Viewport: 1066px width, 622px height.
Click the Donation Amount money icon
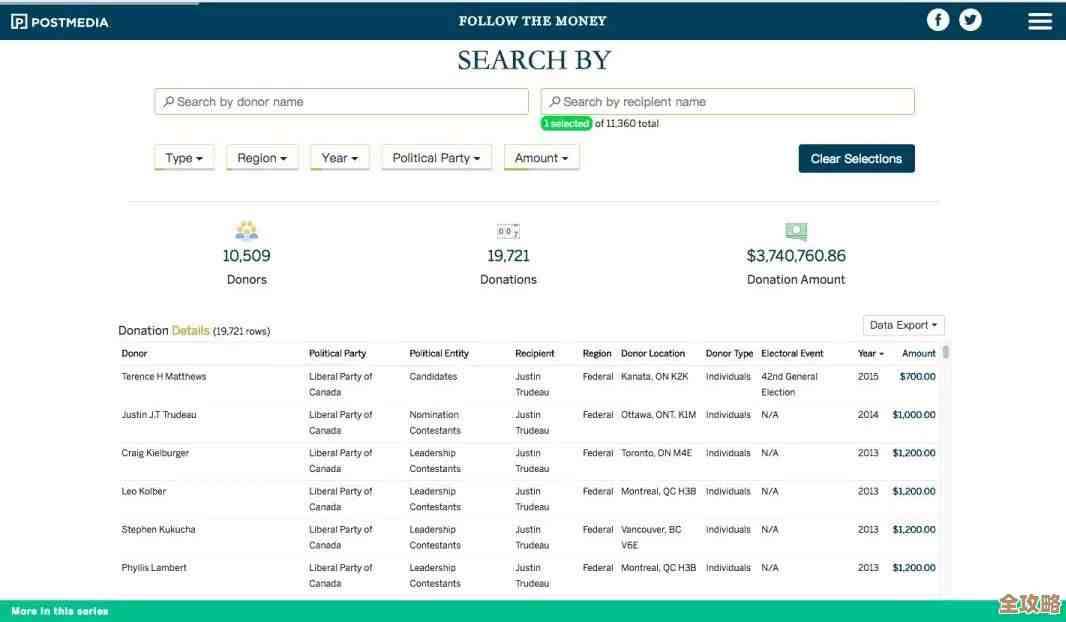point(796,231)
